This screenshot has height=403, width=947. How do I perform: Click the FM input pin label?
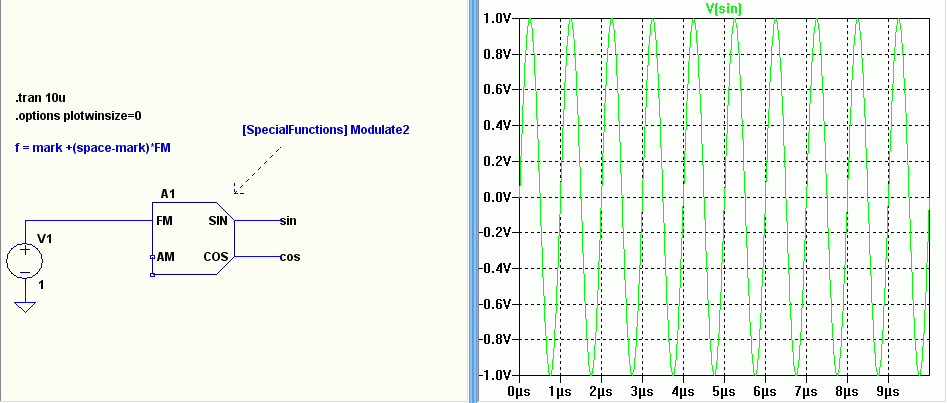point(164,221)
